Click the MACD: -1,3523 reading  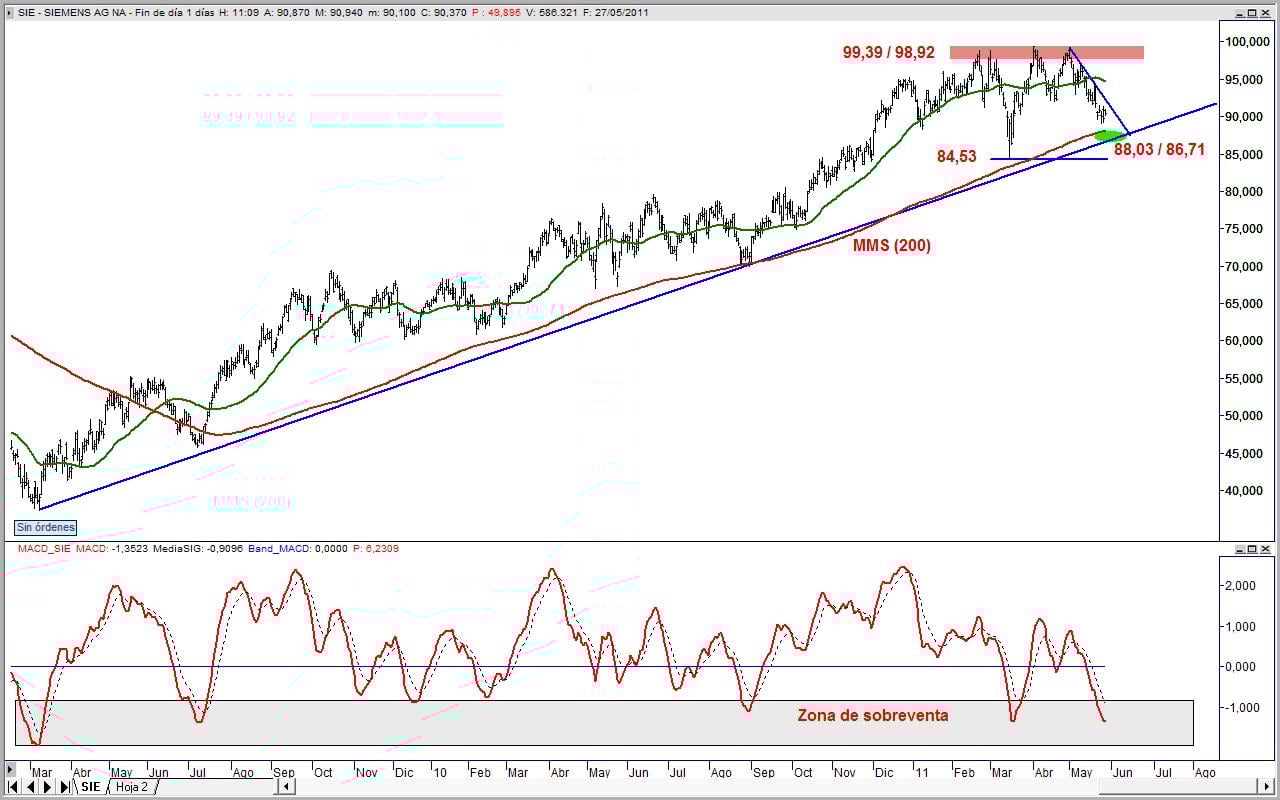[x=111, y=548]
